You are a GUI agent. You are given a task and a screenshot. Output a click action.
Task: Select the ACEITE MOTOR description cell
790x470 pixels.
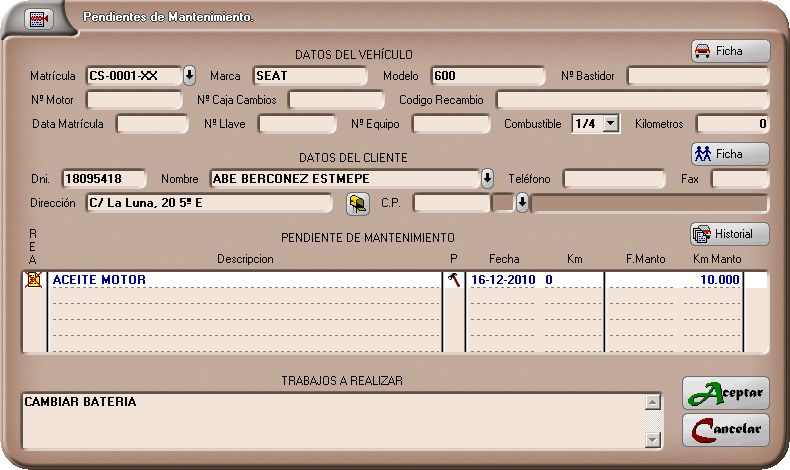(x=244, y=280)
